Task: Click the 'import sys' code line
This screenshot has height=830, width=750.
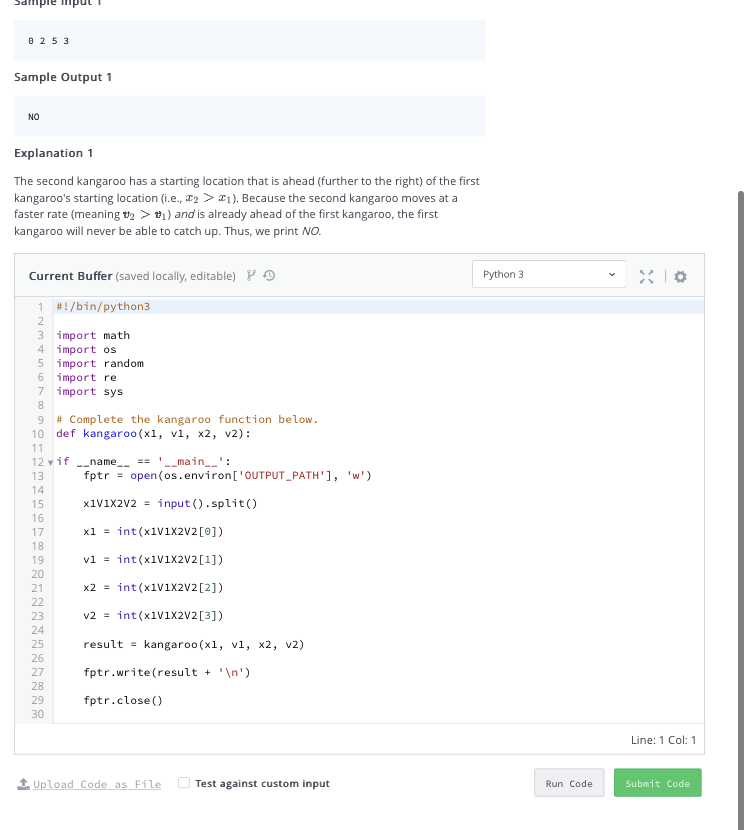Action: coord(89,392)
